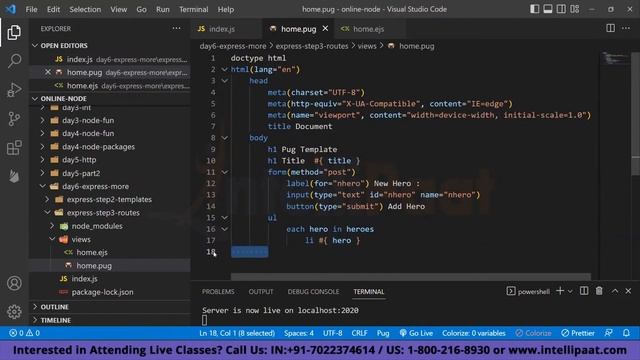Change language mode Pug in status bar
The width and height of the screenshot is (640, 360).
[x=383, y=333]
